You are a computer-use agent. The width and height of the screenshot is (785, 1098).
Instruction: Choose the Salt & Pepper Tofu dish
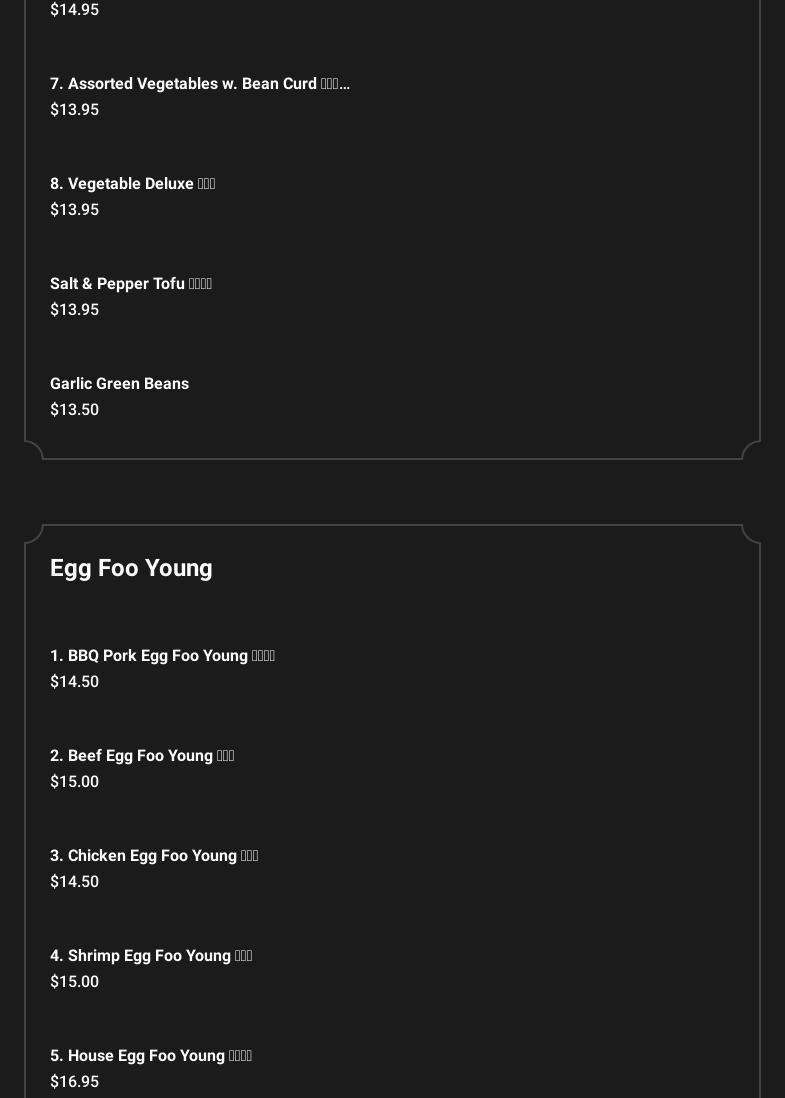click(x=130, y=284)
